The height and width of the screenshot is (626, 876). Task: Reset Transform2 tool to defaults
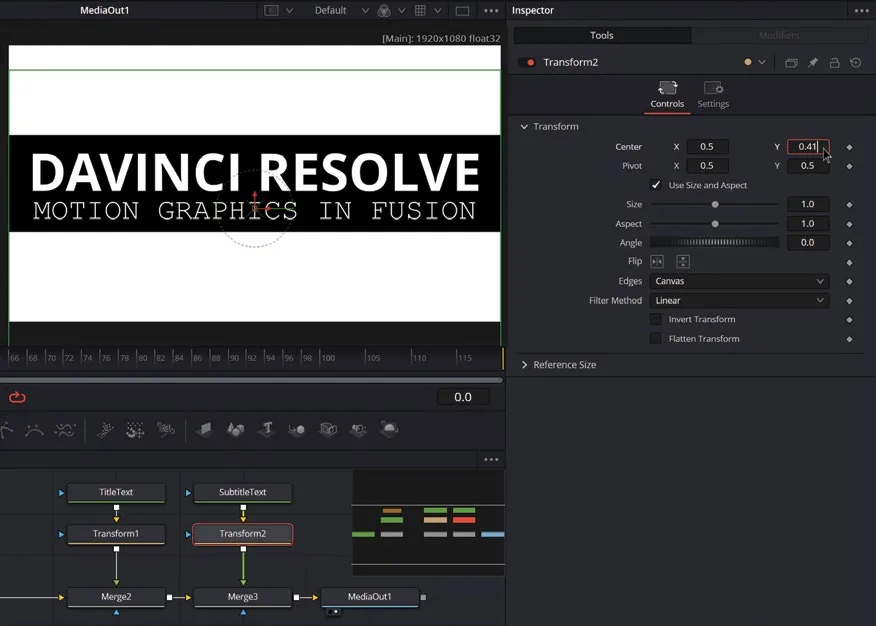855,63
